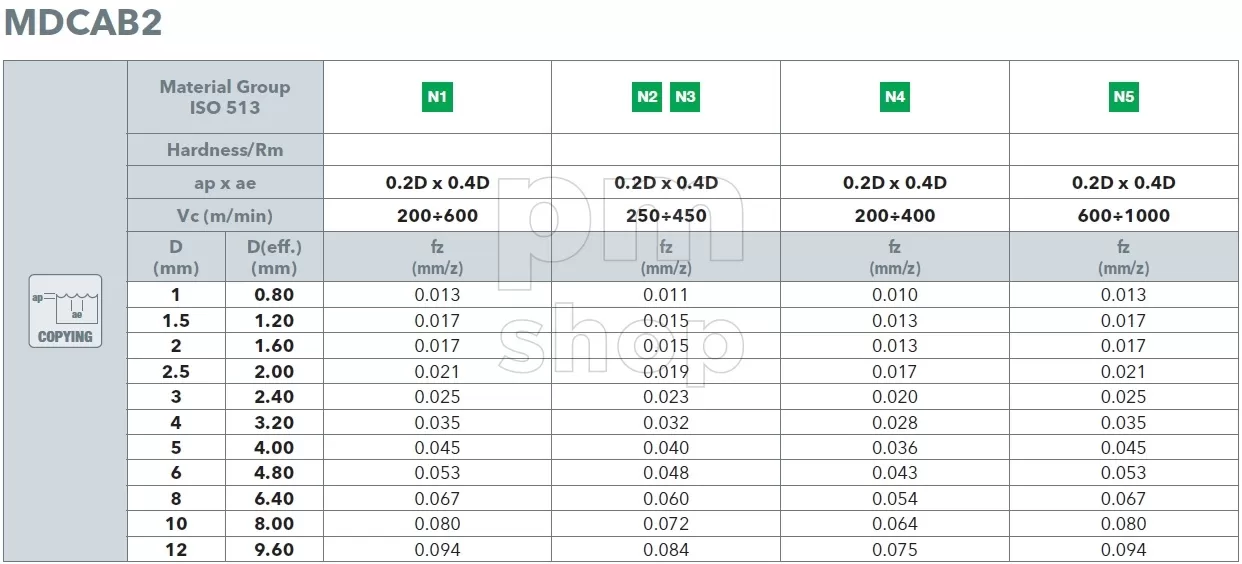Click the green N4 material group badge
This screenshot has width=1242, height=564.
[x=895, y=97]
